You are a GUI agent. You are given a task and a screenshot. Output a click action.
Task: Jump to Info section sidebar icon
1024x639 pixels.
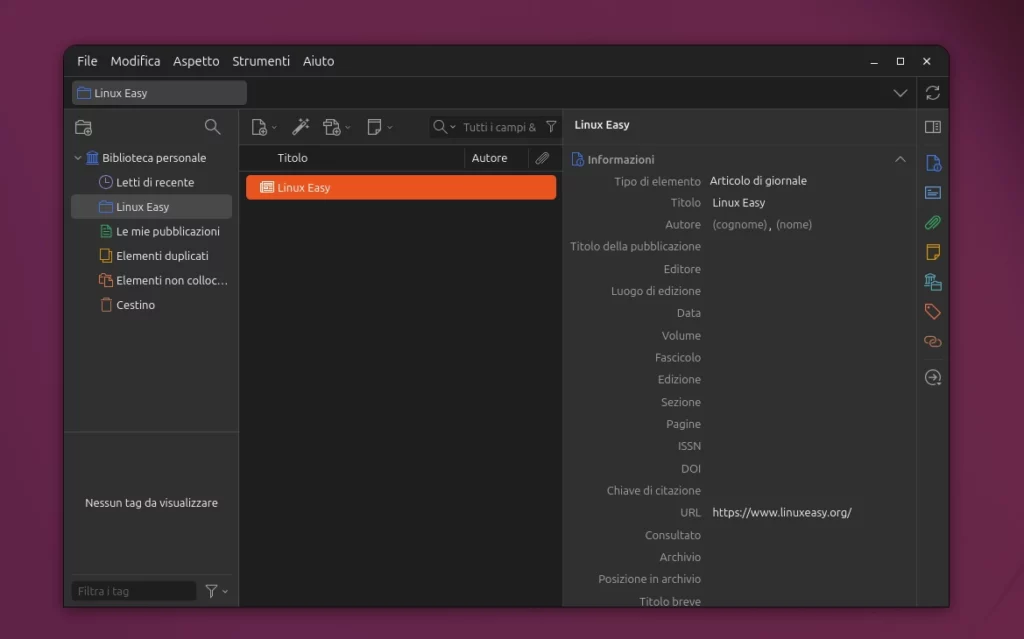point(933,163)
